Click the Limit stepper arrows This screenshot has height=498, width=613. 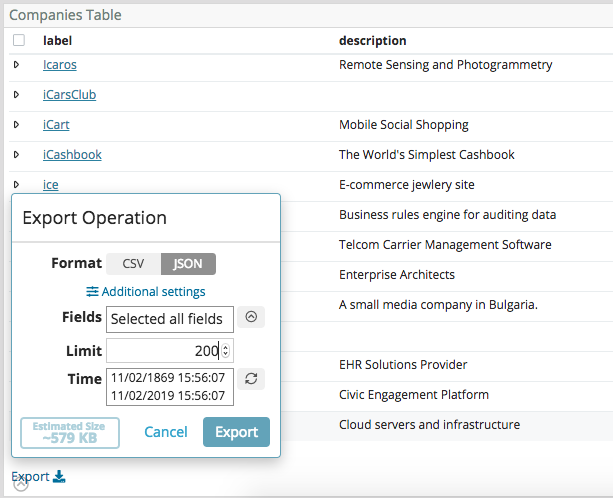pyautogui.click(x=226, y=350)
